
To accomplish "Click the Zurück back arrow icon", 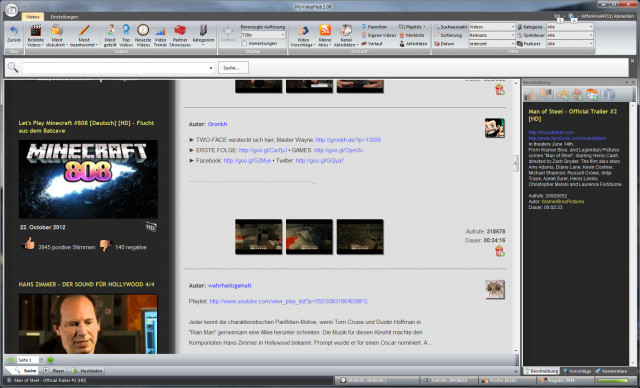I will tap(14, 31).
